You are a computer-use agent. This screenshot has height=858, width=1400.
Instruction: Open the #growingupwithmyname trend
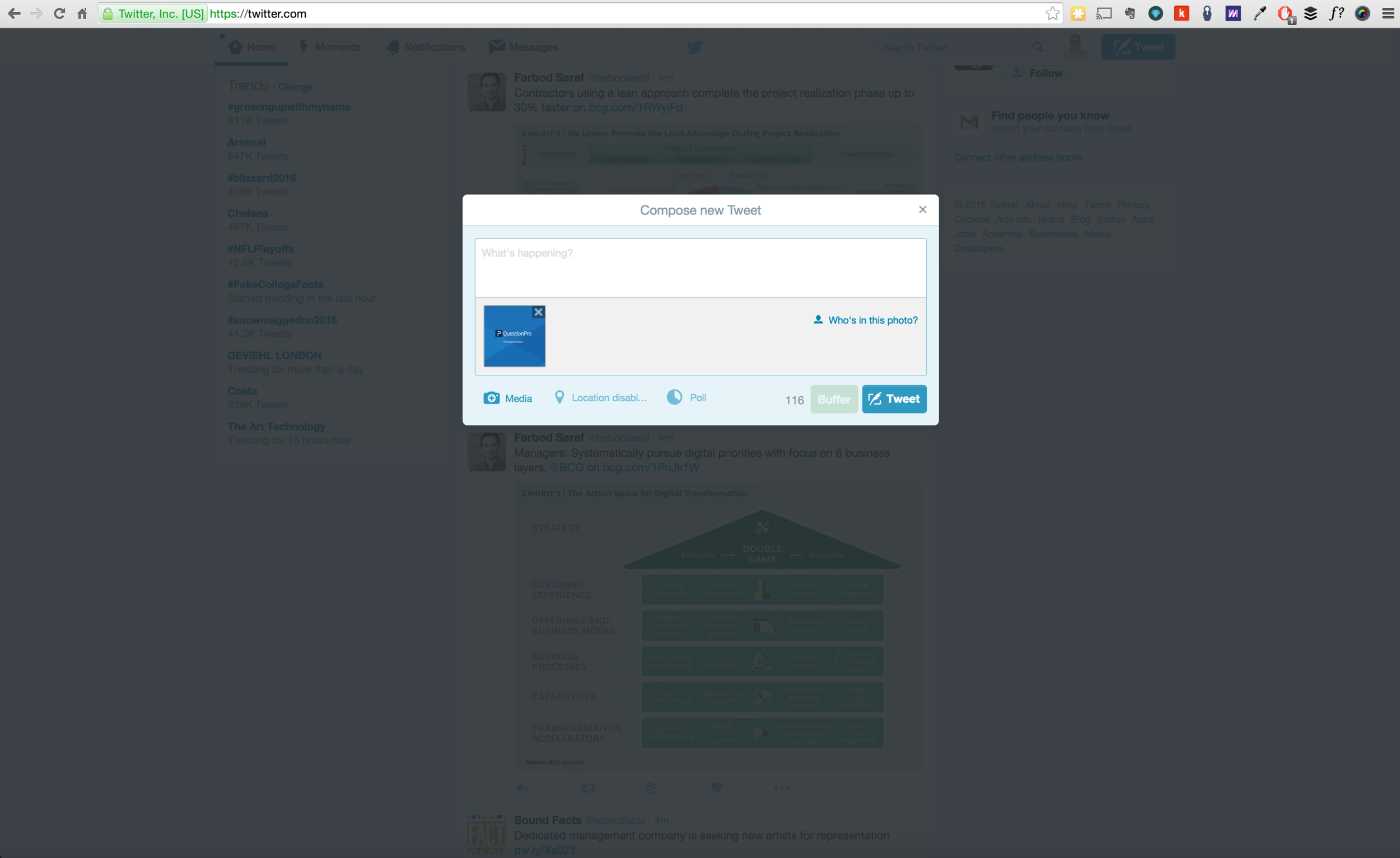(x=288, y=107)
